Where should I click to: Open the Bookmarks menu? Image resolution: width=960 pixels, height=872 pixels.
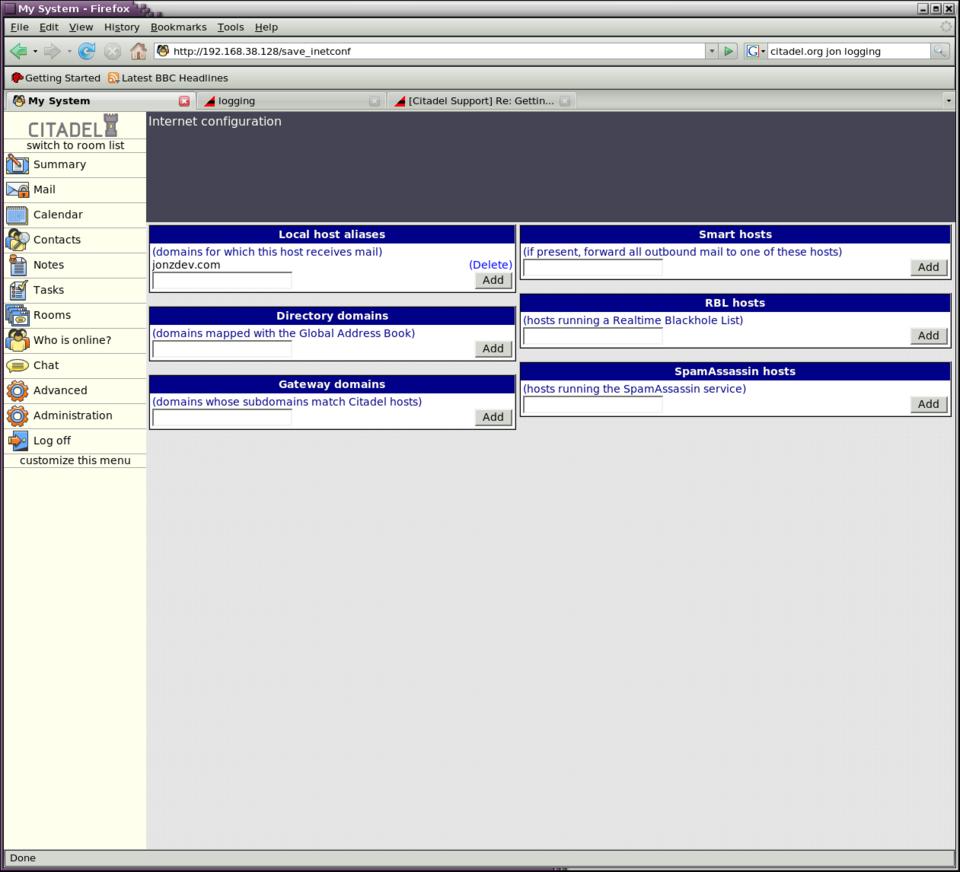point(178,27)
